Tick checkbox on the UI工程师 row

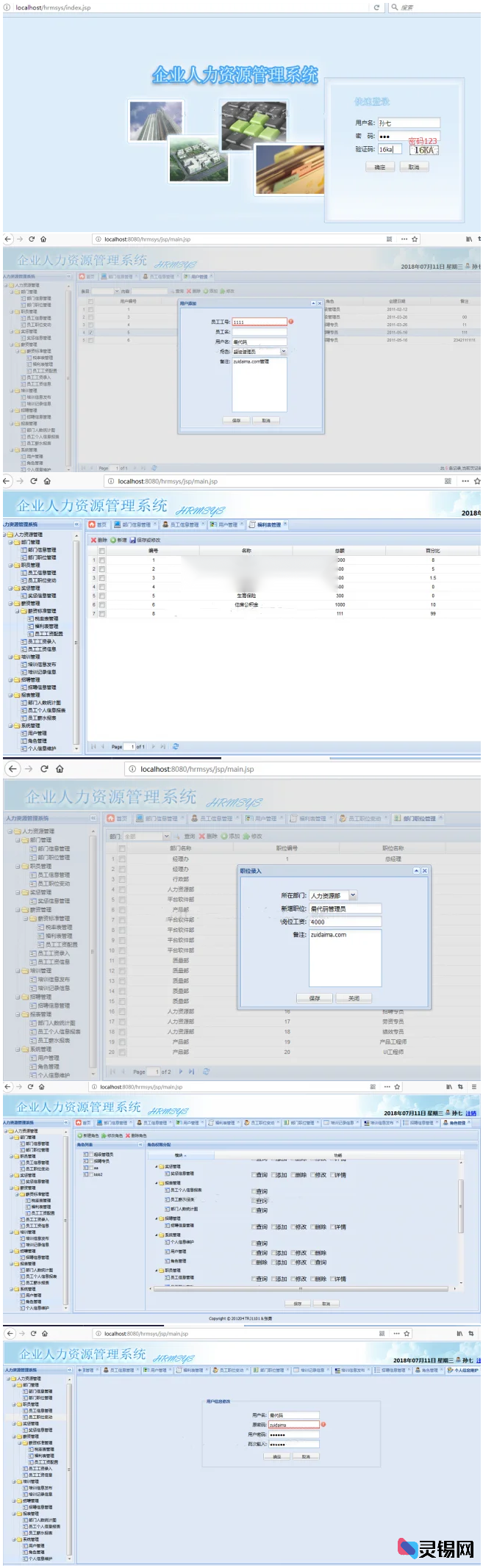[122, 1052]
